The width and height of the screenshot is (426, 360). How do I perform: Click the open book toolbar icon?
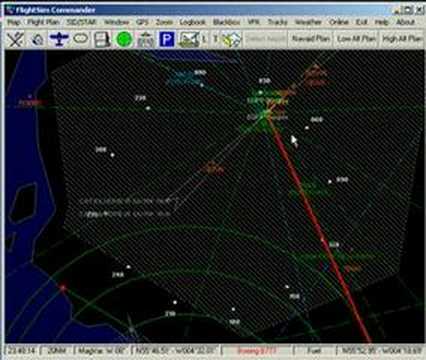pyautogui.click(x=102, y=39)
